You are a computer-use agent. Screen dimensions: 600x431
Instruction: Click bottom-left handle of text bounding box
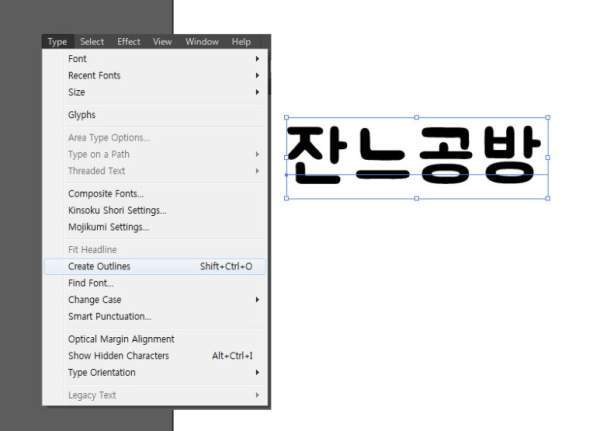tap(287, 198)
